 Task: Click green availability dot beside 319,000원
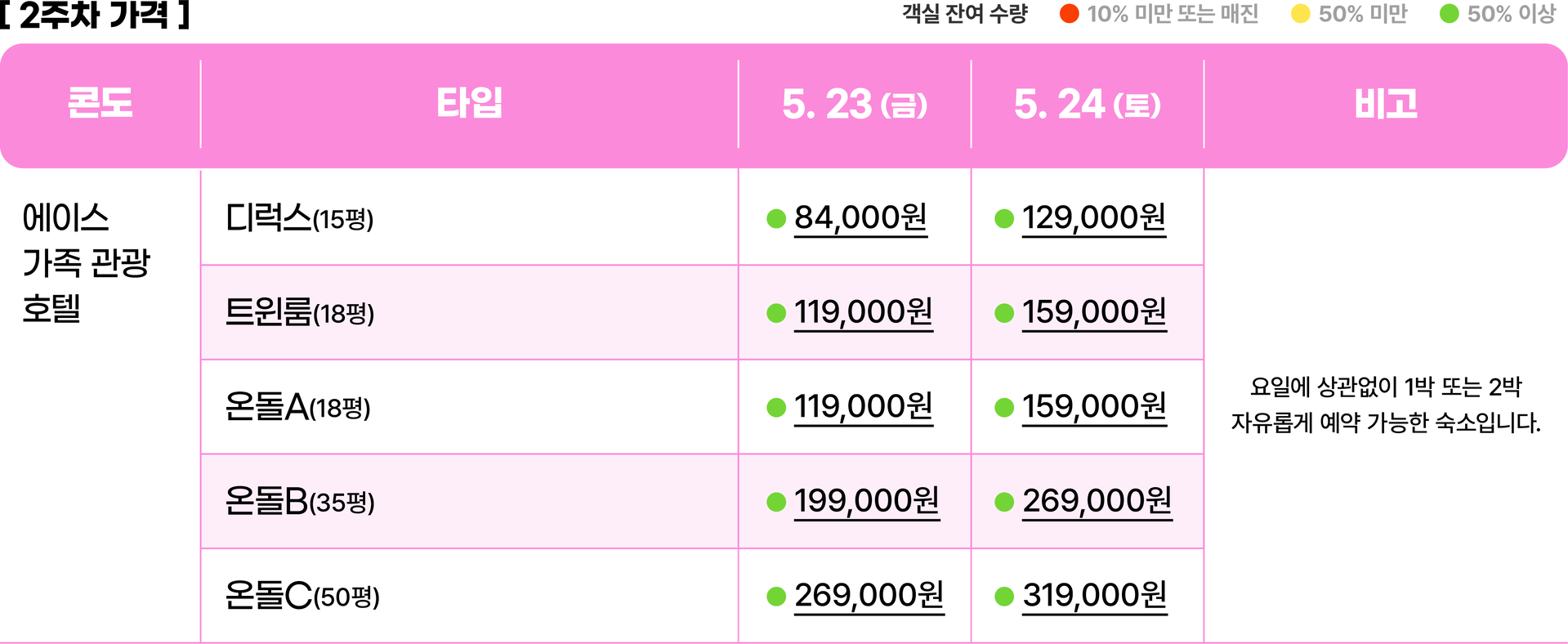(1004, 597)
